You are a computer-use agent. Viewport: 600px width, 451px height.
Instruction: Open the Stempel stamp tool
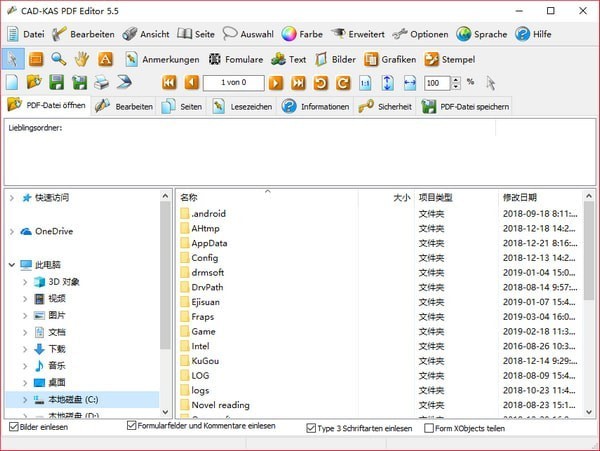coord(450,60)
